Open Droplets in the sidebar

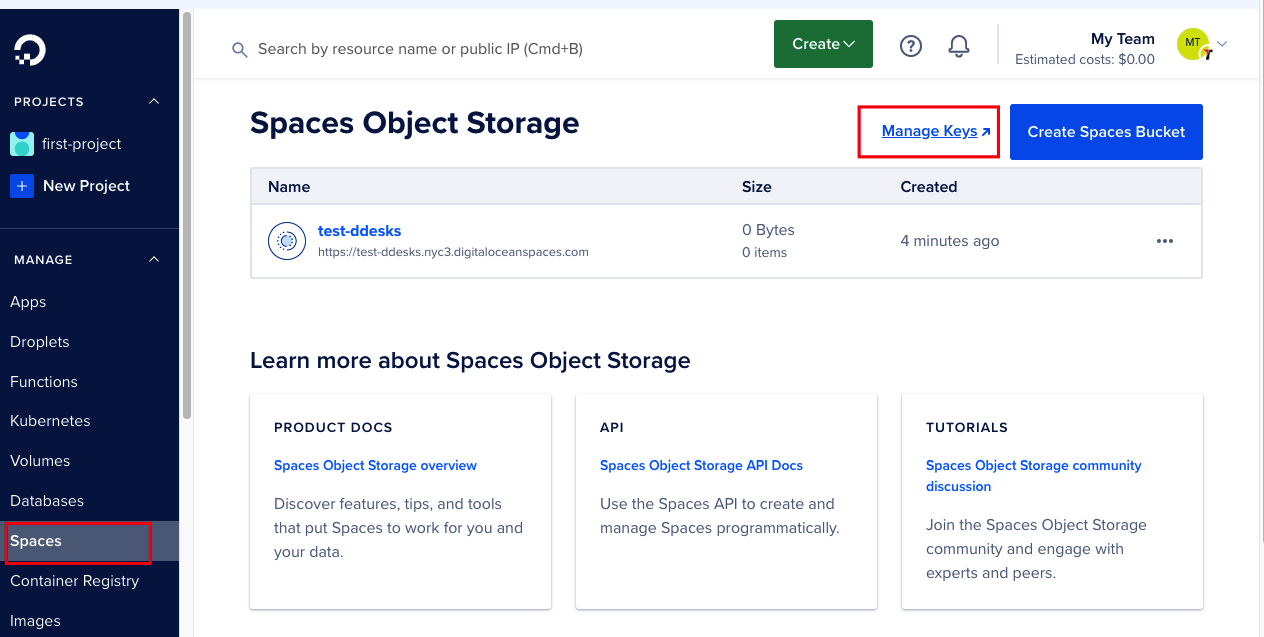40,342
